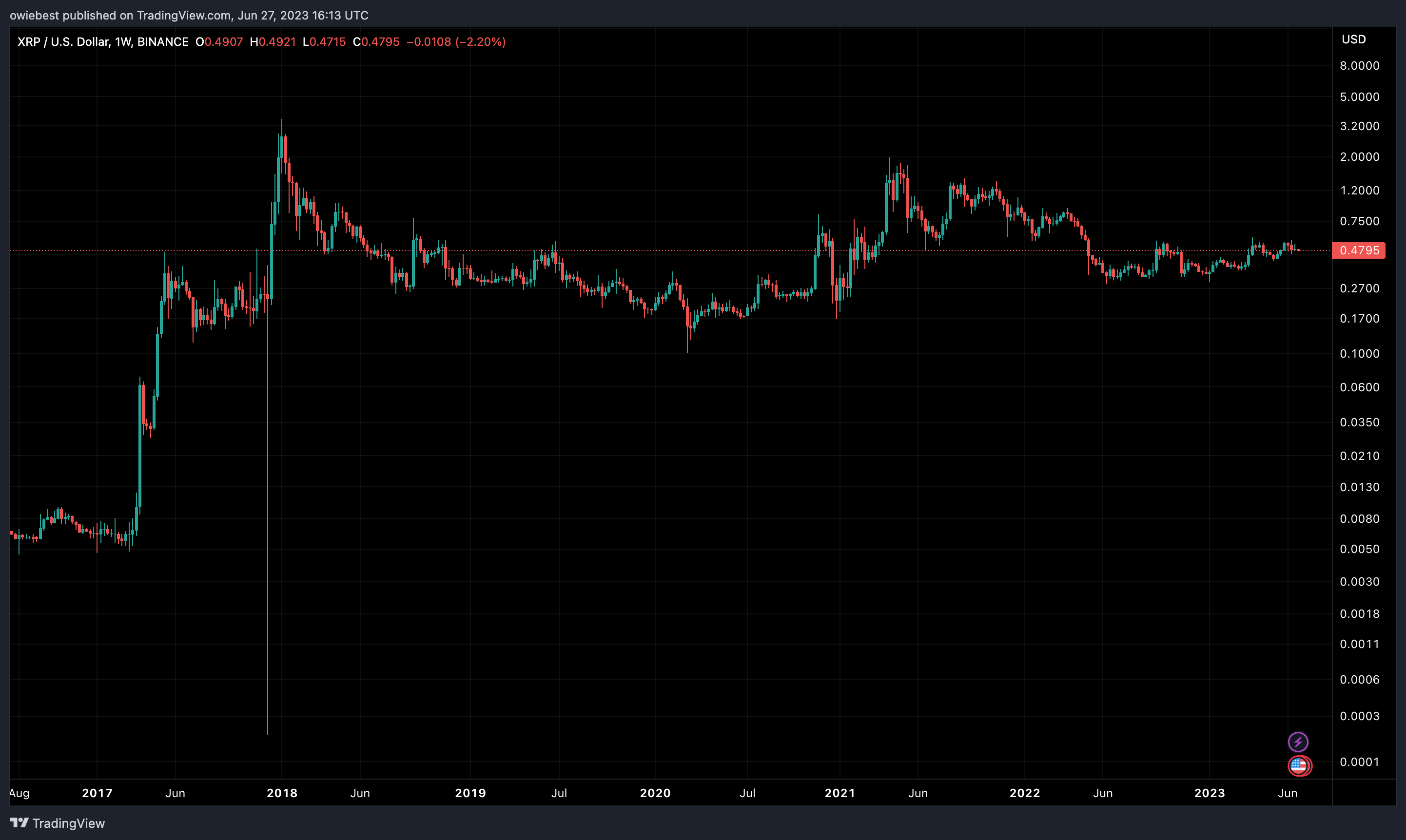Image resolution: width=1406 pixels, height=840 pixels.
Task: Click the Aug time axis label
Action: click(x=19, y=793)
